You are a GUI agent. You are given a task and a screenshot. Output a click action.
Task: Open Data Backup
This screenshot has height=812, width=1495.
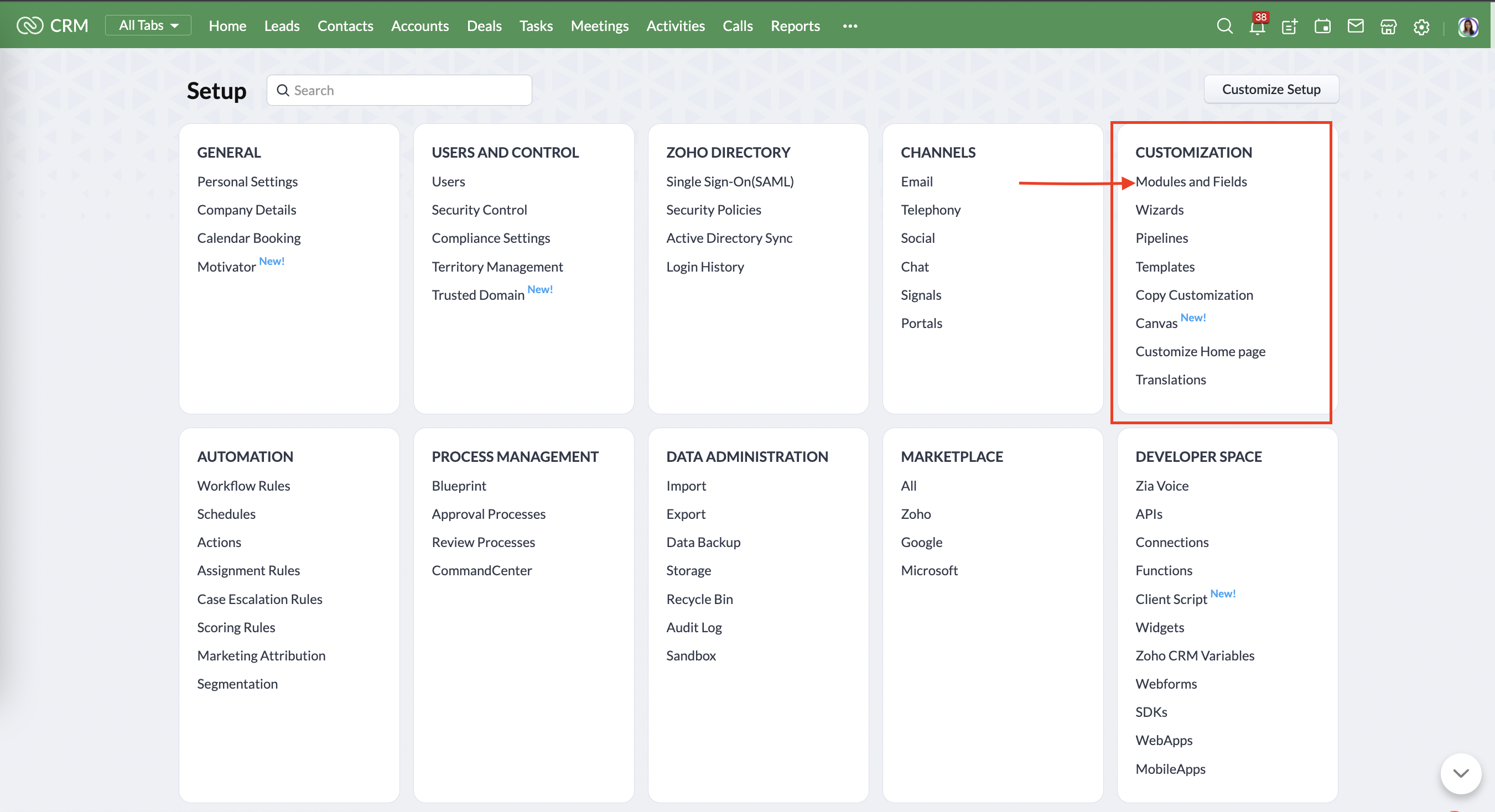[703, 542]
